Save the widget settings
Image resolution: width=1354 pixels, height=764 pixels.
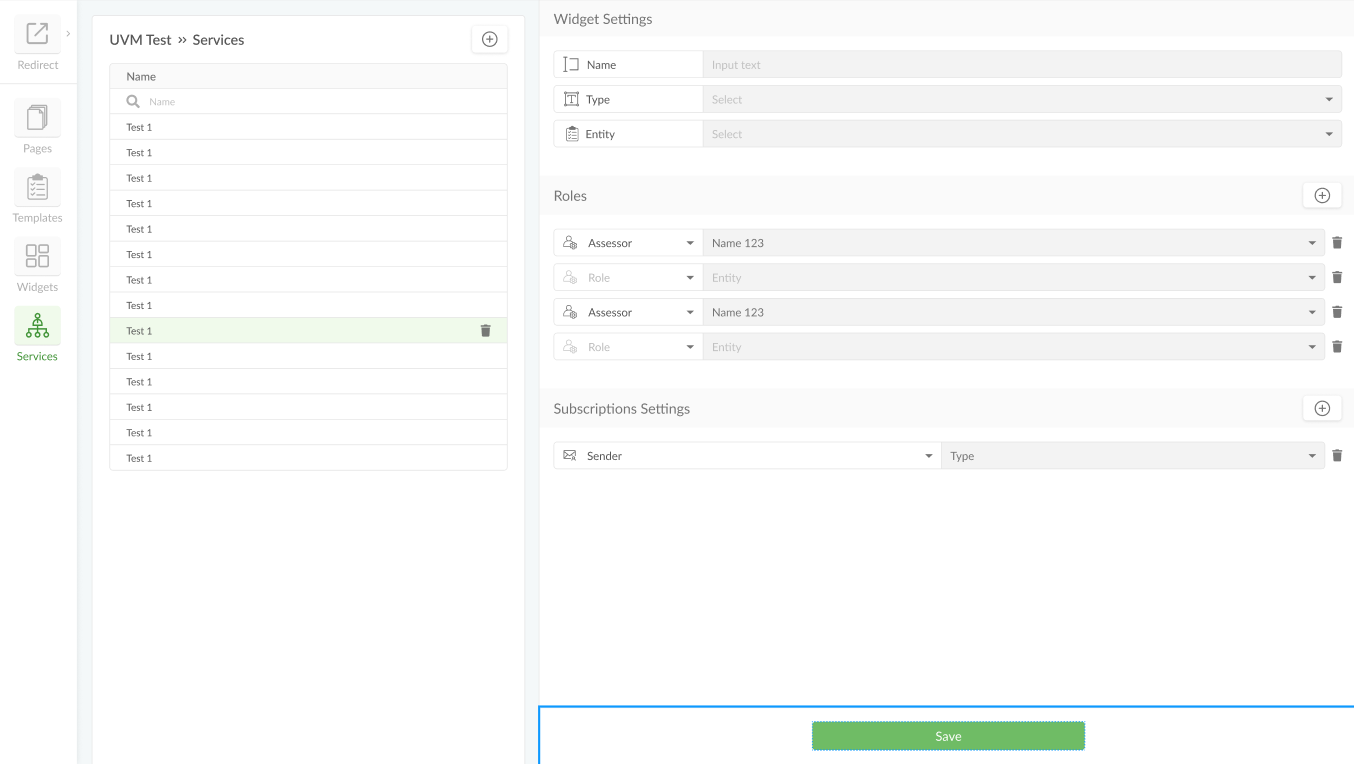(948, 736)
